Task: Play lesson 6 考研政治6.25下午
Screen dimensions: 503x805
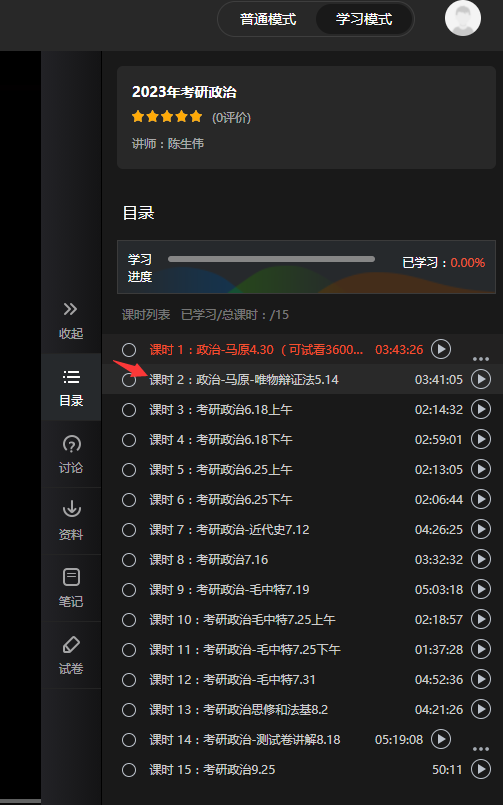Action: click(x=481, y=500)
